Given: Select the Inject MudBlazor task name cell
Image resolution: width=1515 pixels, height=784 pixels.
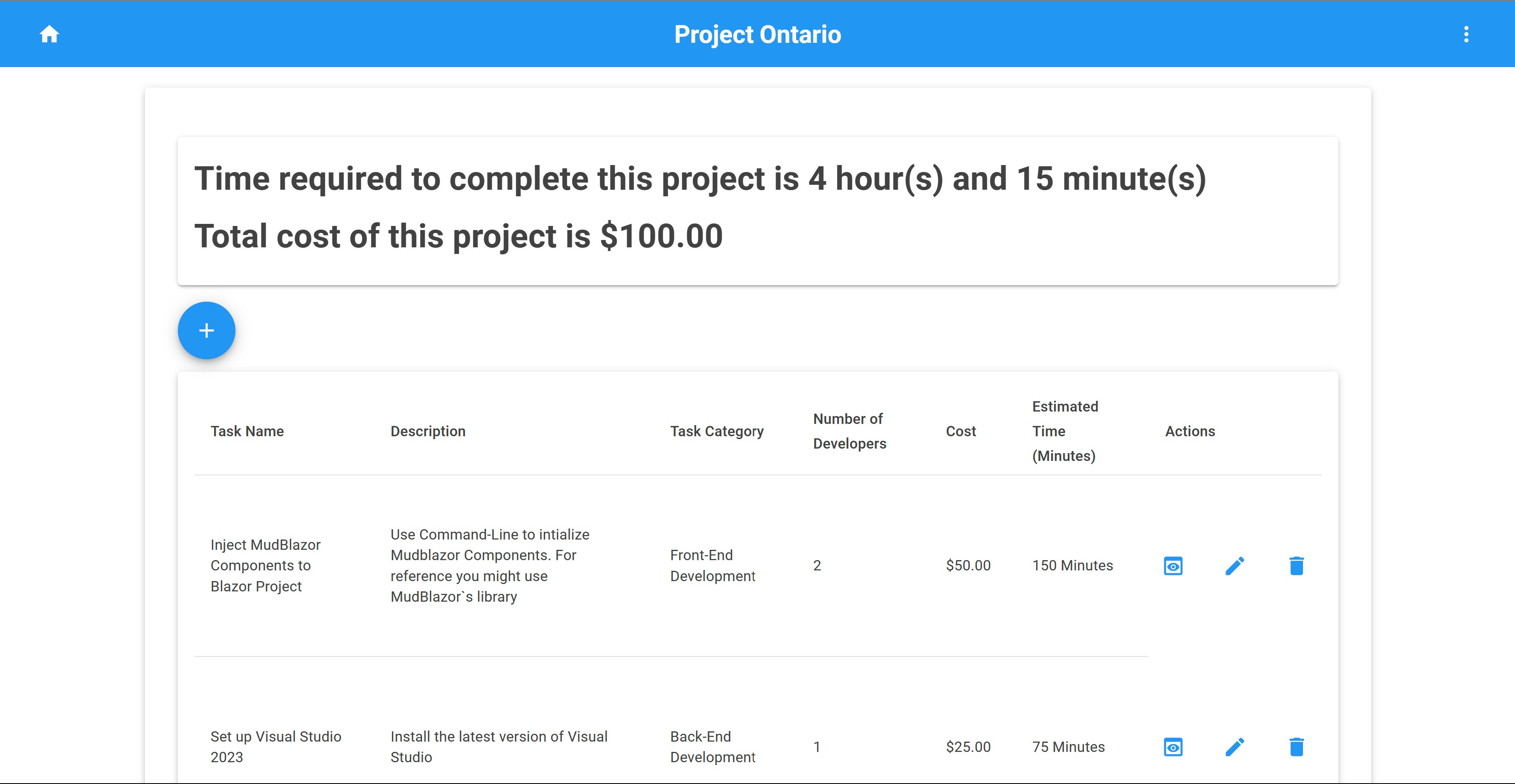Looking at the screenshot, I should pos(265,565).
